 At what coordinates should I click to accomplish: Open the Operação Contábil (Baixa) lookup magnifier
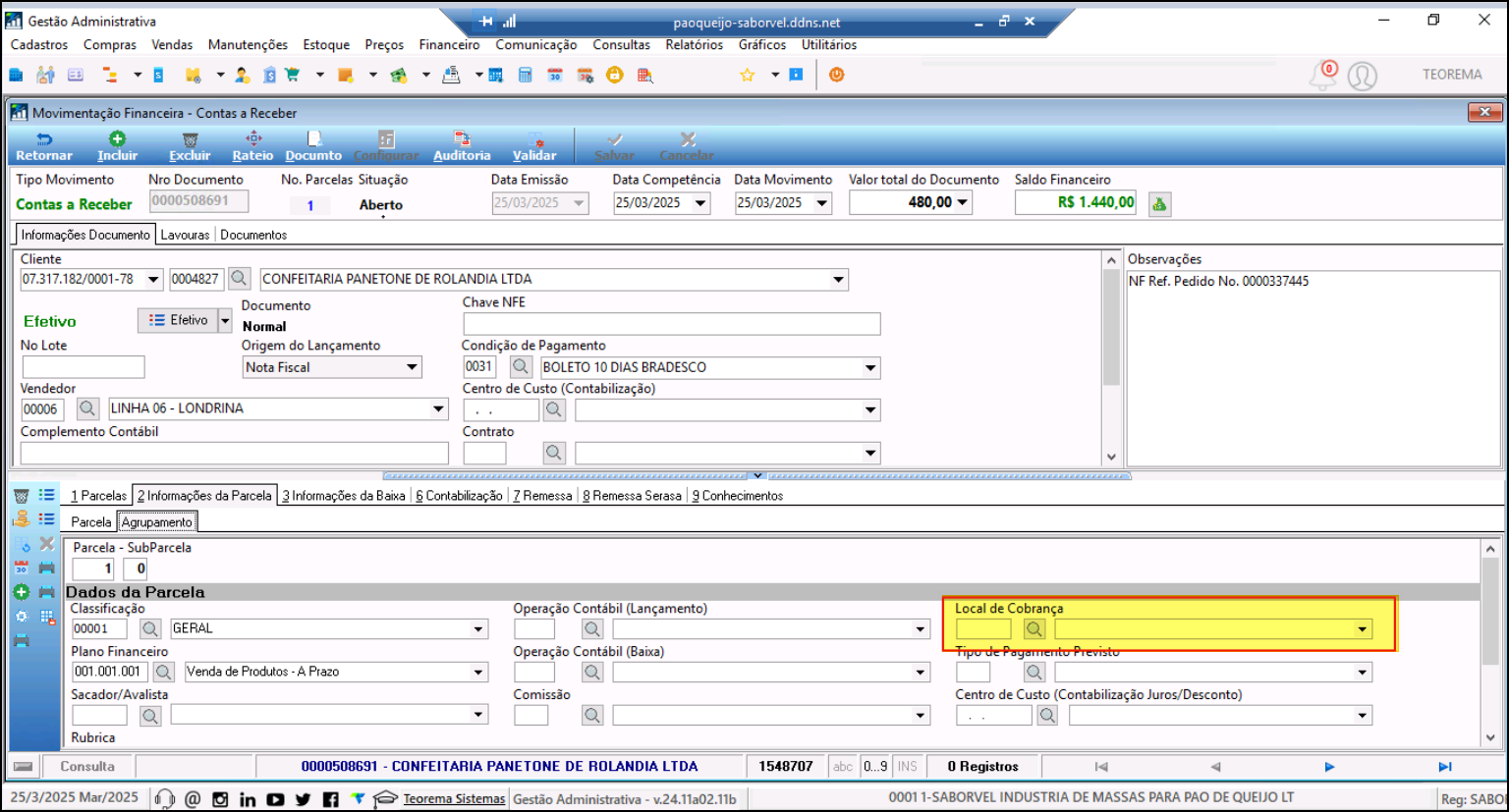(591, 673)
